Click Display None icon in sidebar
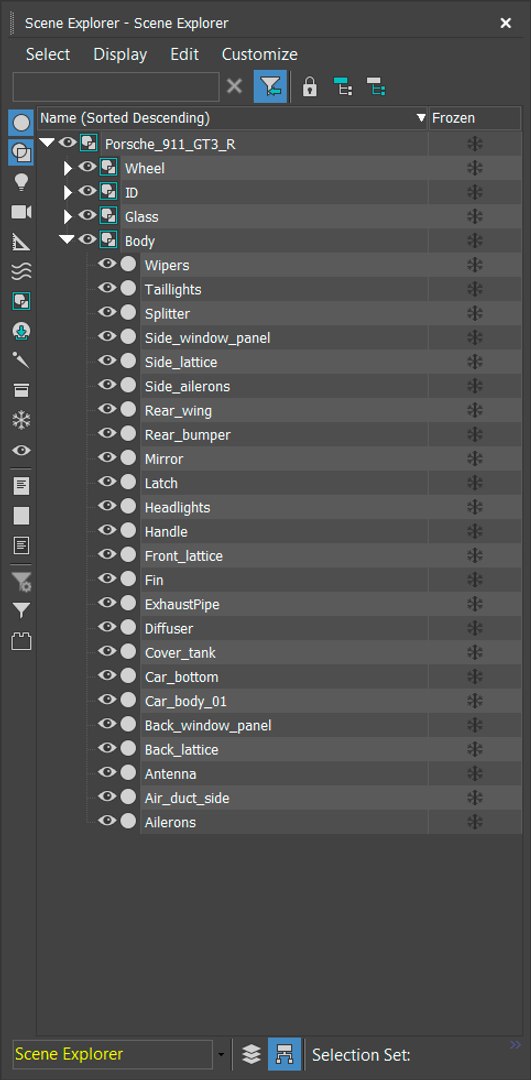531x1080 pixels. click(21, 515)
